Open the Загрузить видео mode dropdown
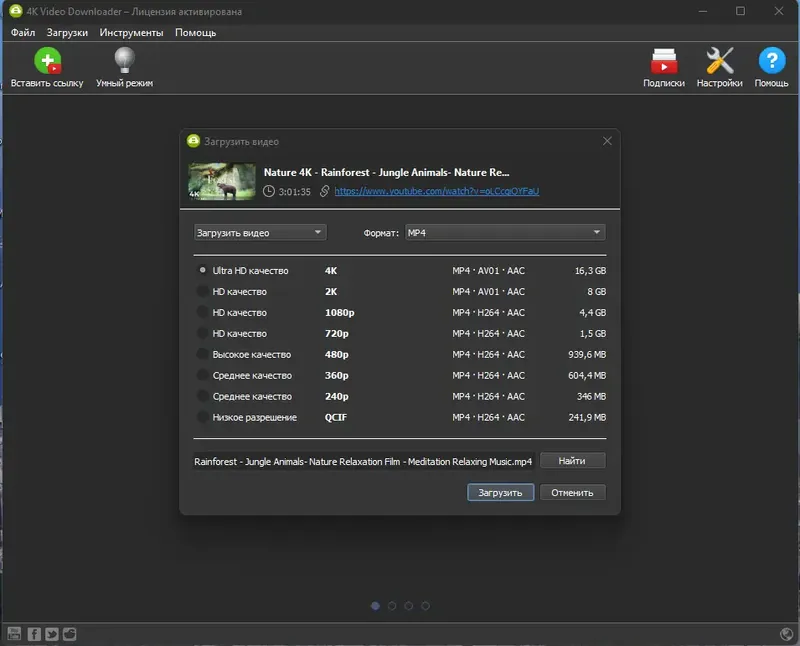Screen dimensions: 800x646 click(260, 233)
